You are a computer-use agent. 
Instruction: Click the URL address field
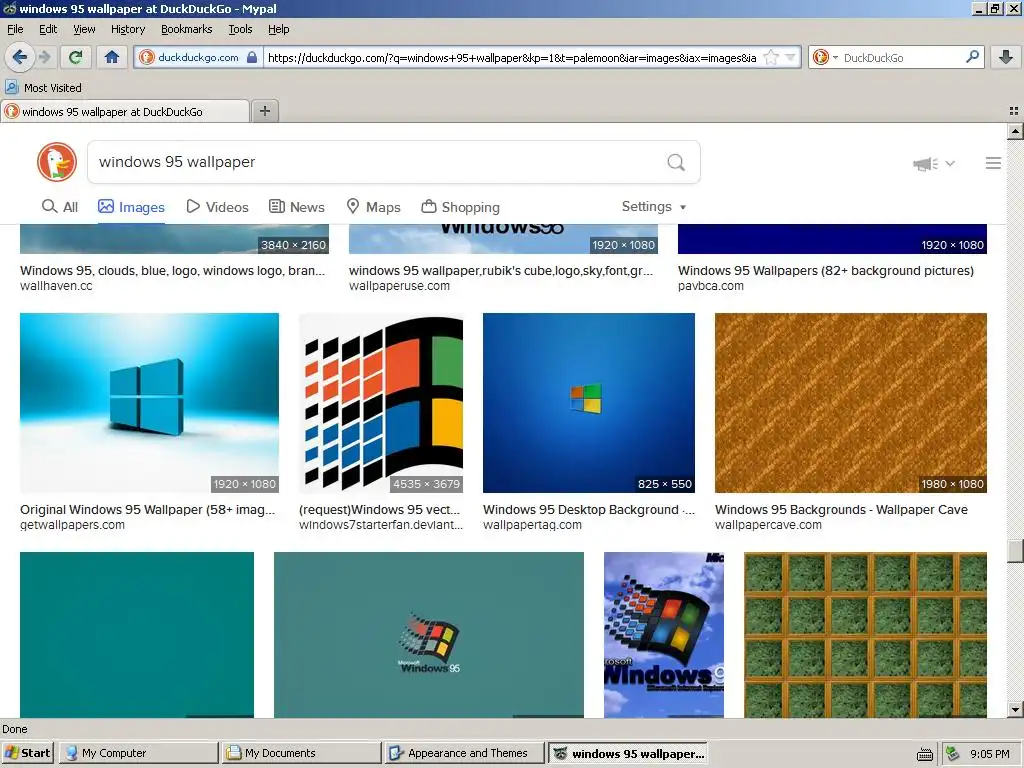(512, 57)
